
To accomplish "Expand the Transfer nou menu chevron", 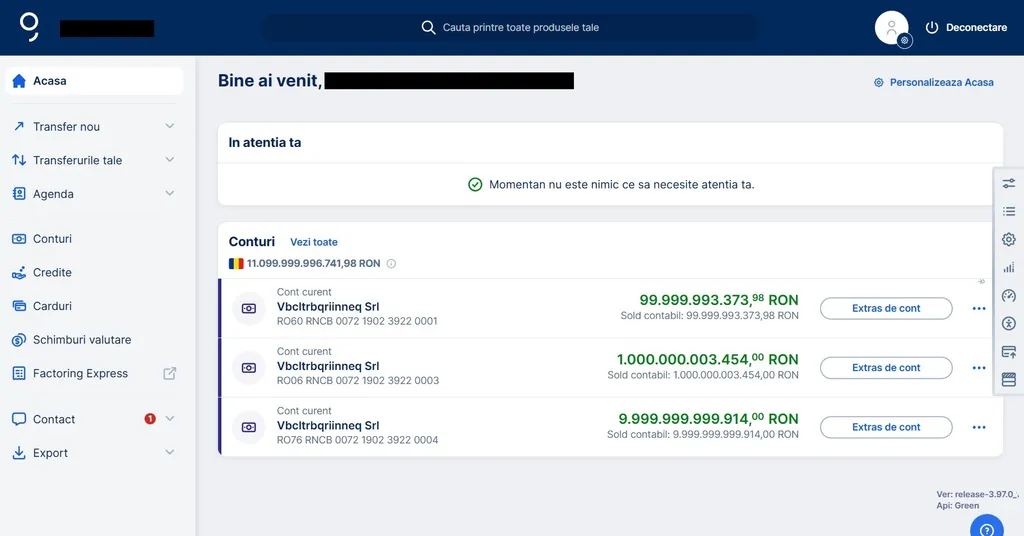I will coord(169,126).
